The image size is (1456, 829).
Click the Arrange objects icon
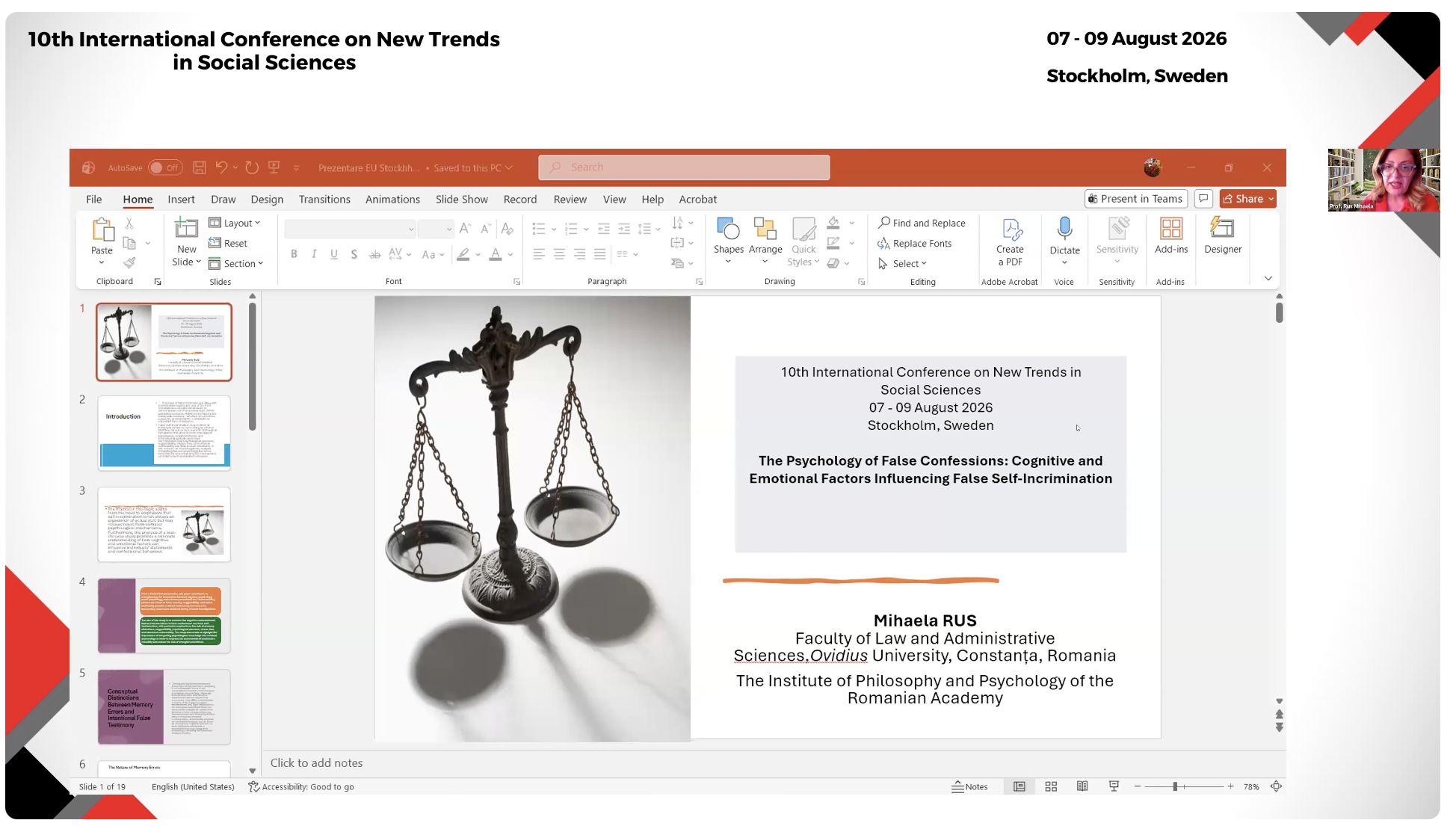pyautogui.click(x=765, y=241)
